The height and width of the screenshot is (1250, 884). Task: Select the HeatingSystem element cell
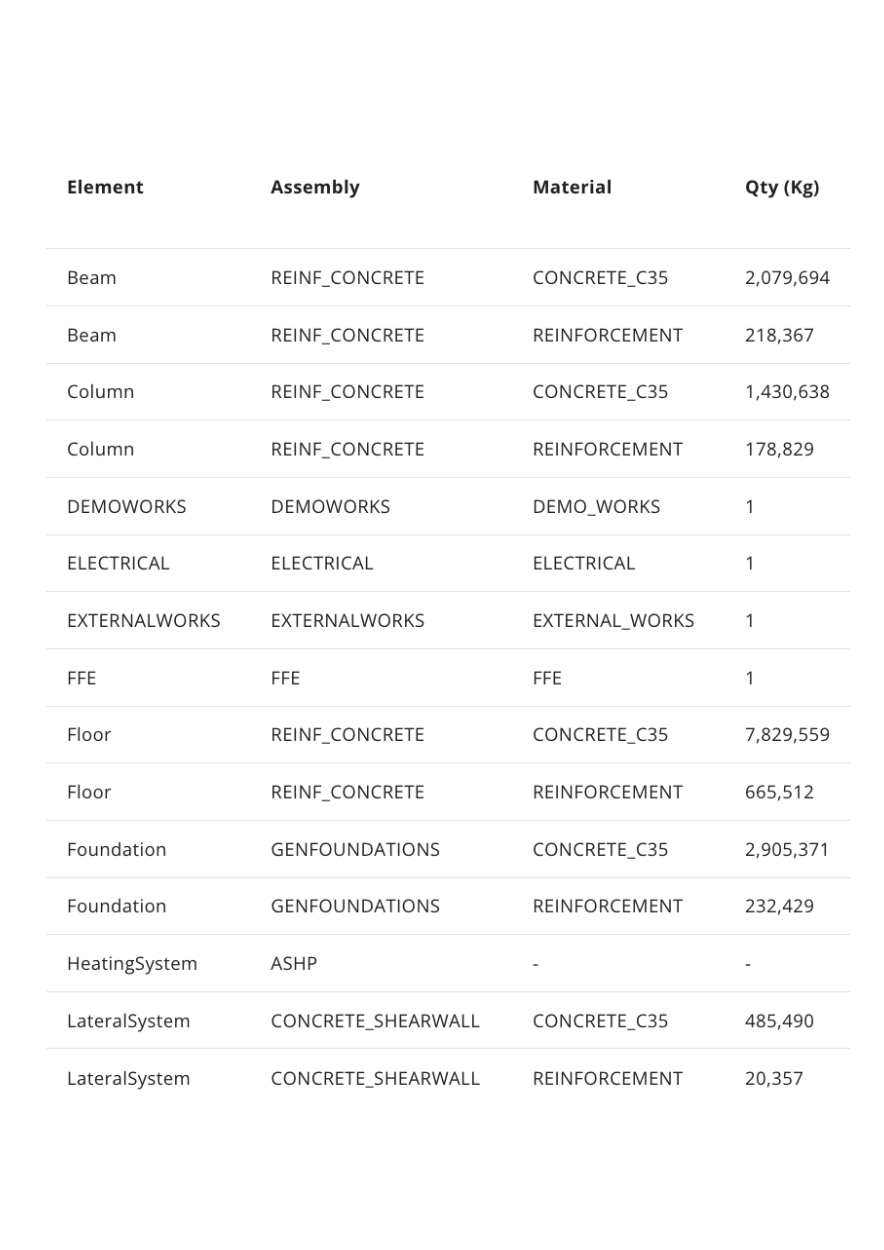click(132, 964)
